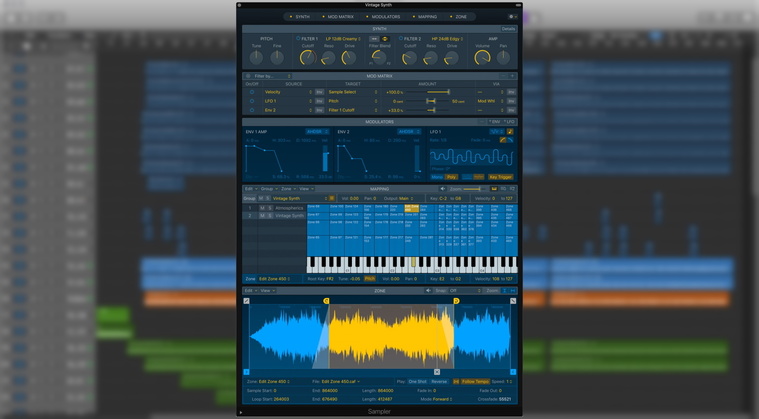This screenshot has width=759, height=419.
Task: Click the Details button in Synth pane
Action: click(x=508, y=29)
